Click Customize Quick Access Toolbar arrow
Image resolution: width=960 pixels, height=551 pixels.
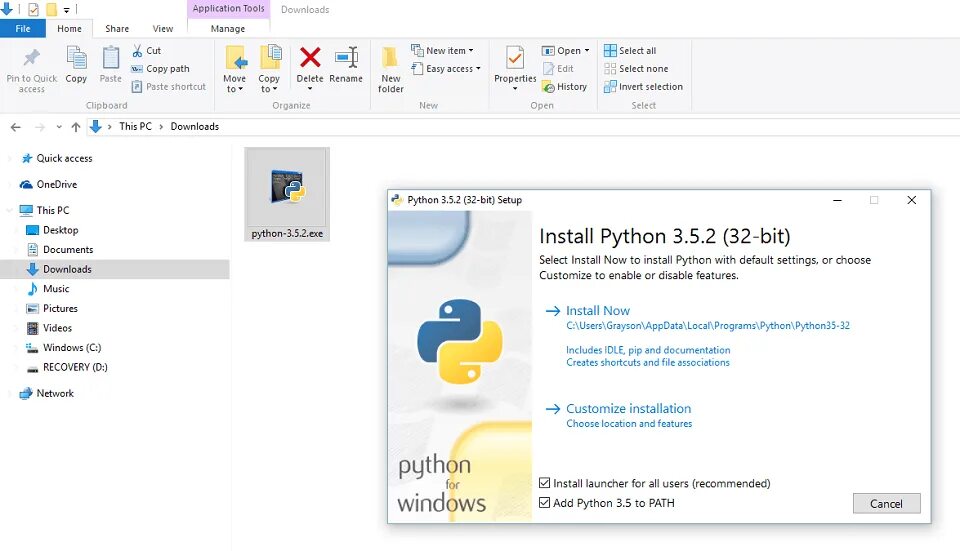coord(66,10)
